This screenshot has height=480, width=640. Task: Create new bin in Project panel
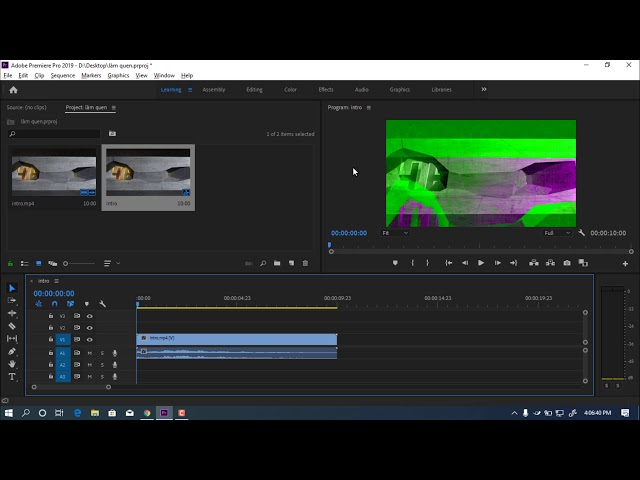pos(277,263)
